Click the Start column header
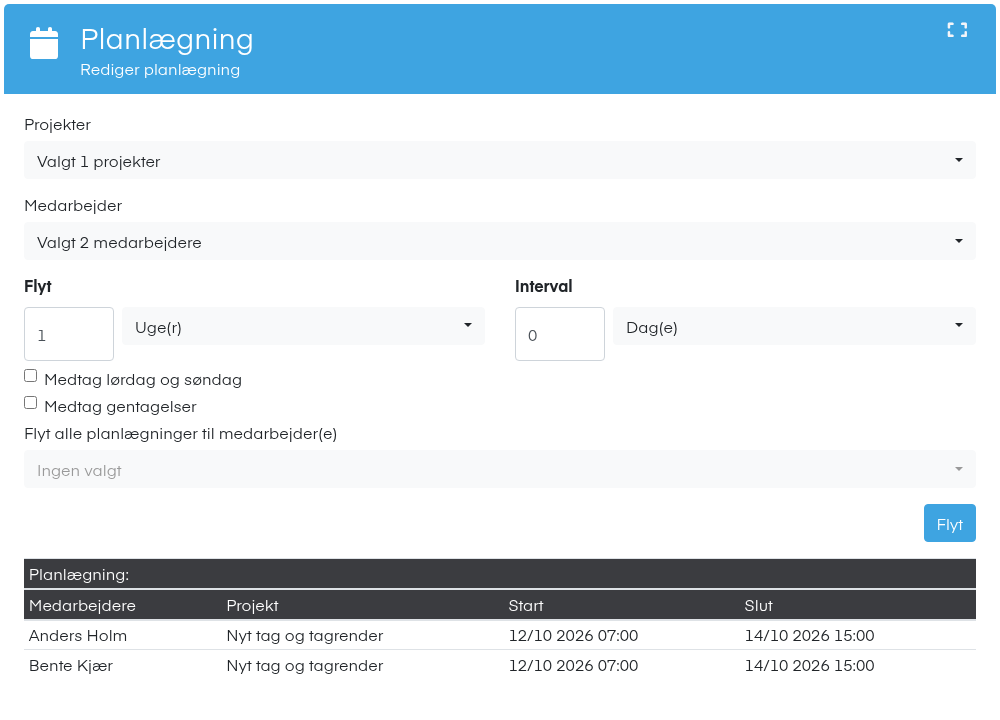1000x720 pixels. [x=526, y=606]
